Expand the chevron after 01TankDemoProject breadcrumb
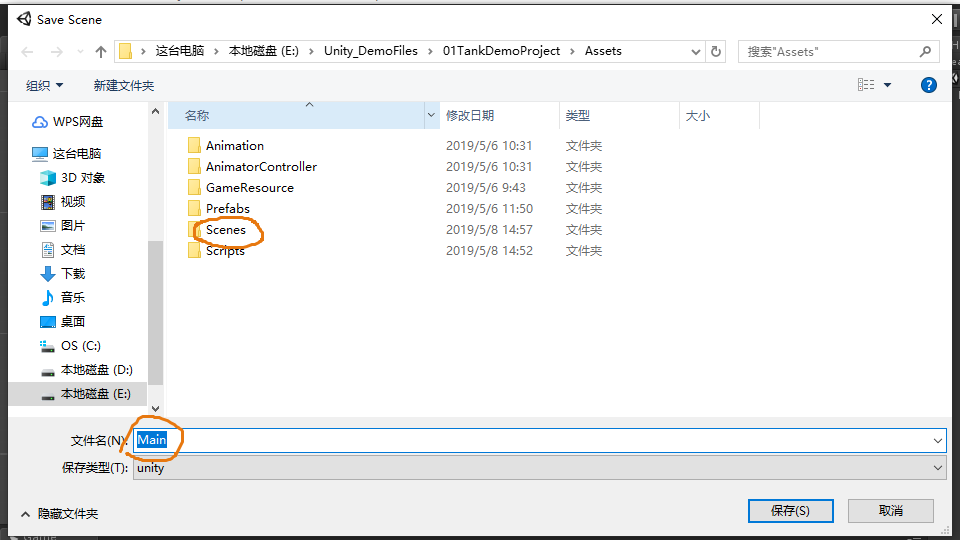This screenshot has width=960, height=540. click(x=572, y=51)
